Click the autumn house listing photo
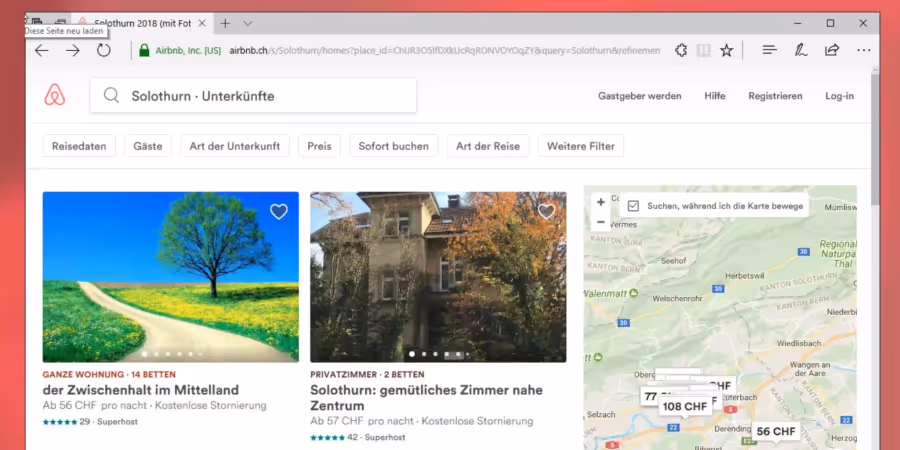 click(439, 277)
